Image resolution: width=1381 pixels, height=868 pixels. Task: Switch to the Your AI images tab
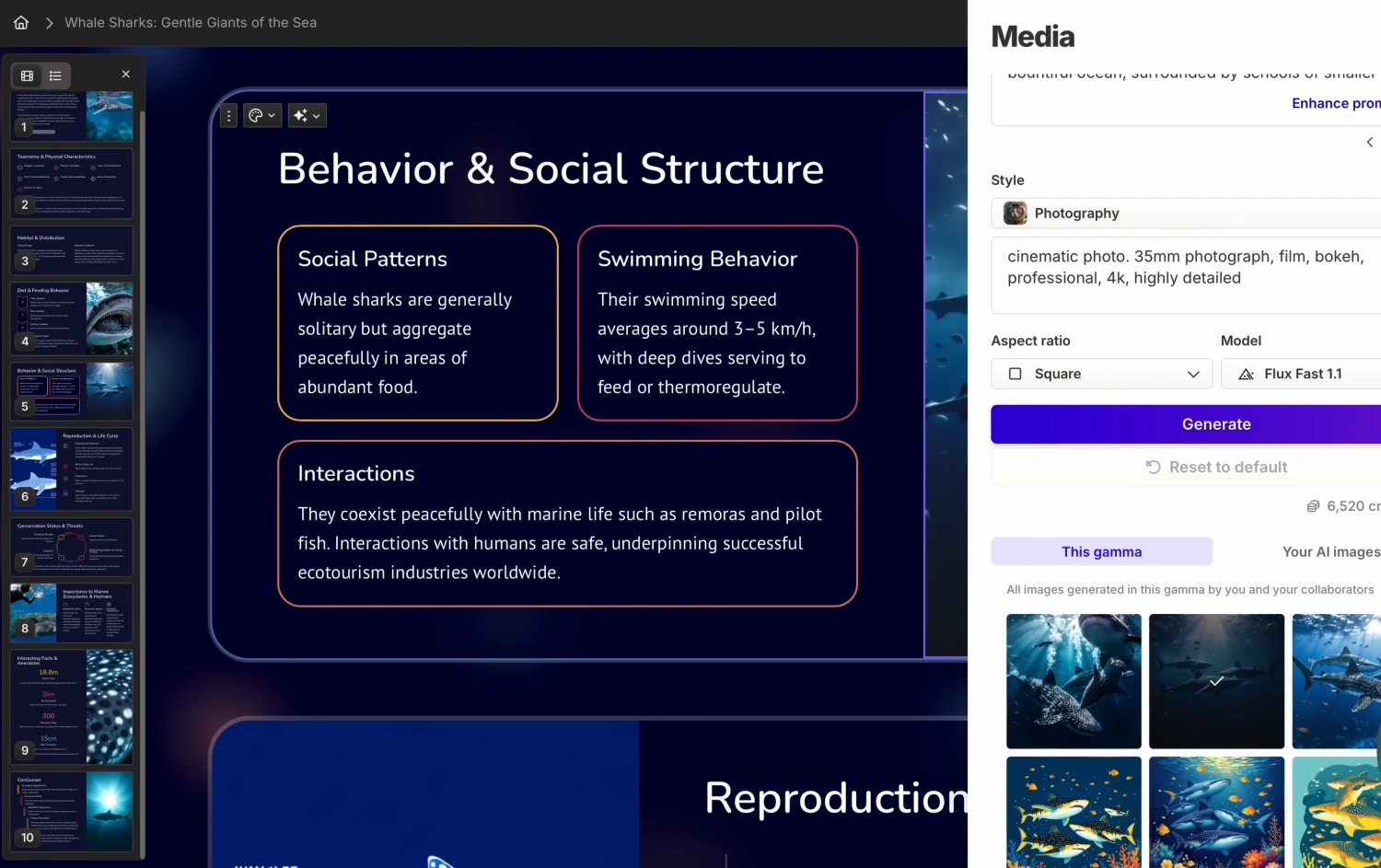pos(1330,552)
